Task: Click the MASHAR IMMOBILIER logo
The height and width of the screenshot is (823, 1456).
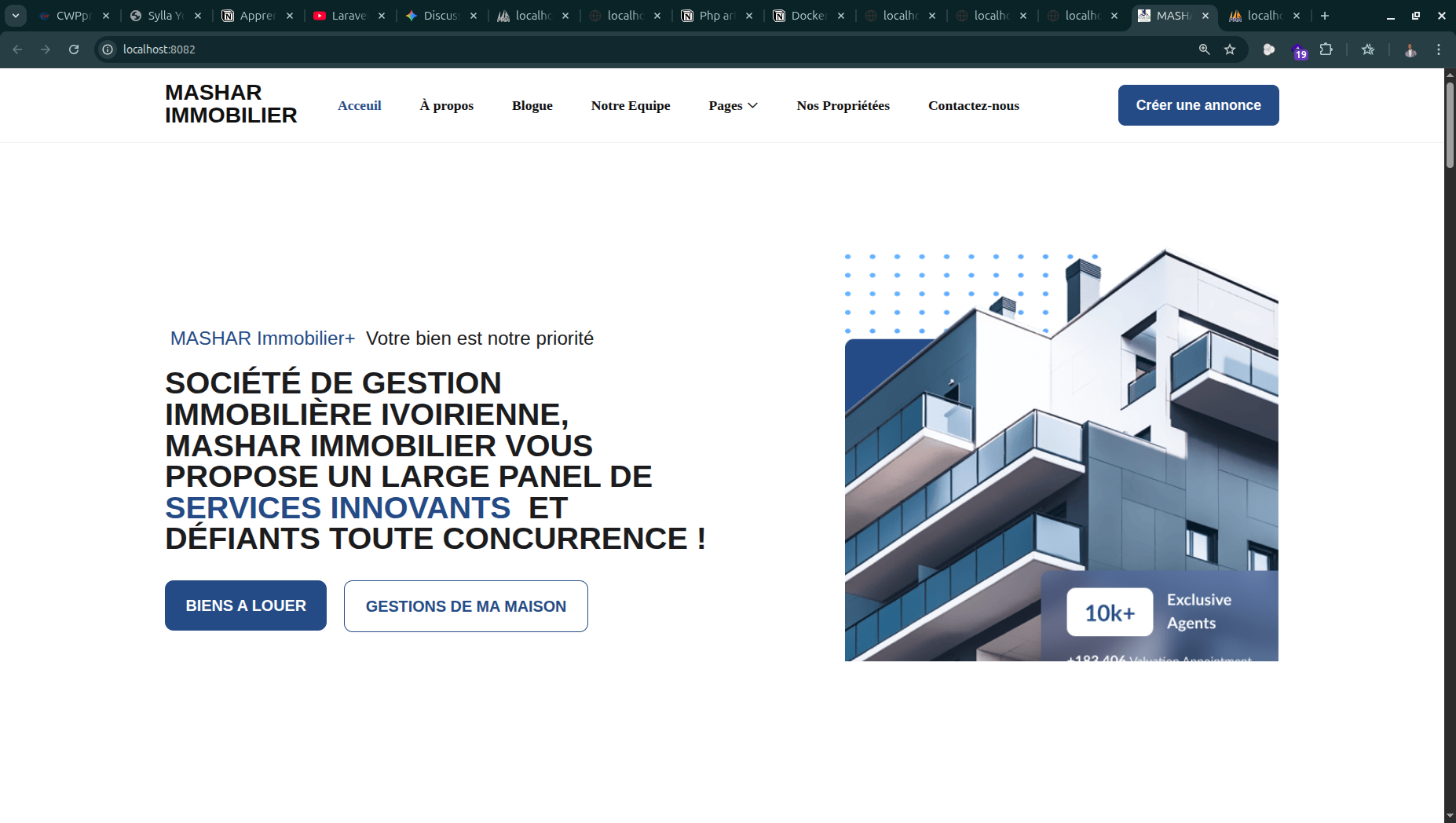Action: click(x=231, y=104)
